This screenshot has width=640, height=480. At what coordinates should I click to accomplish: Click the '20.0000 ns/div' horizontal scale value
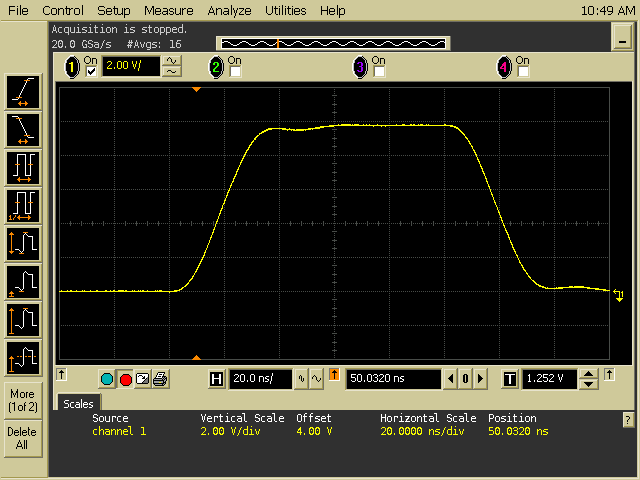[x=422, y=431]
